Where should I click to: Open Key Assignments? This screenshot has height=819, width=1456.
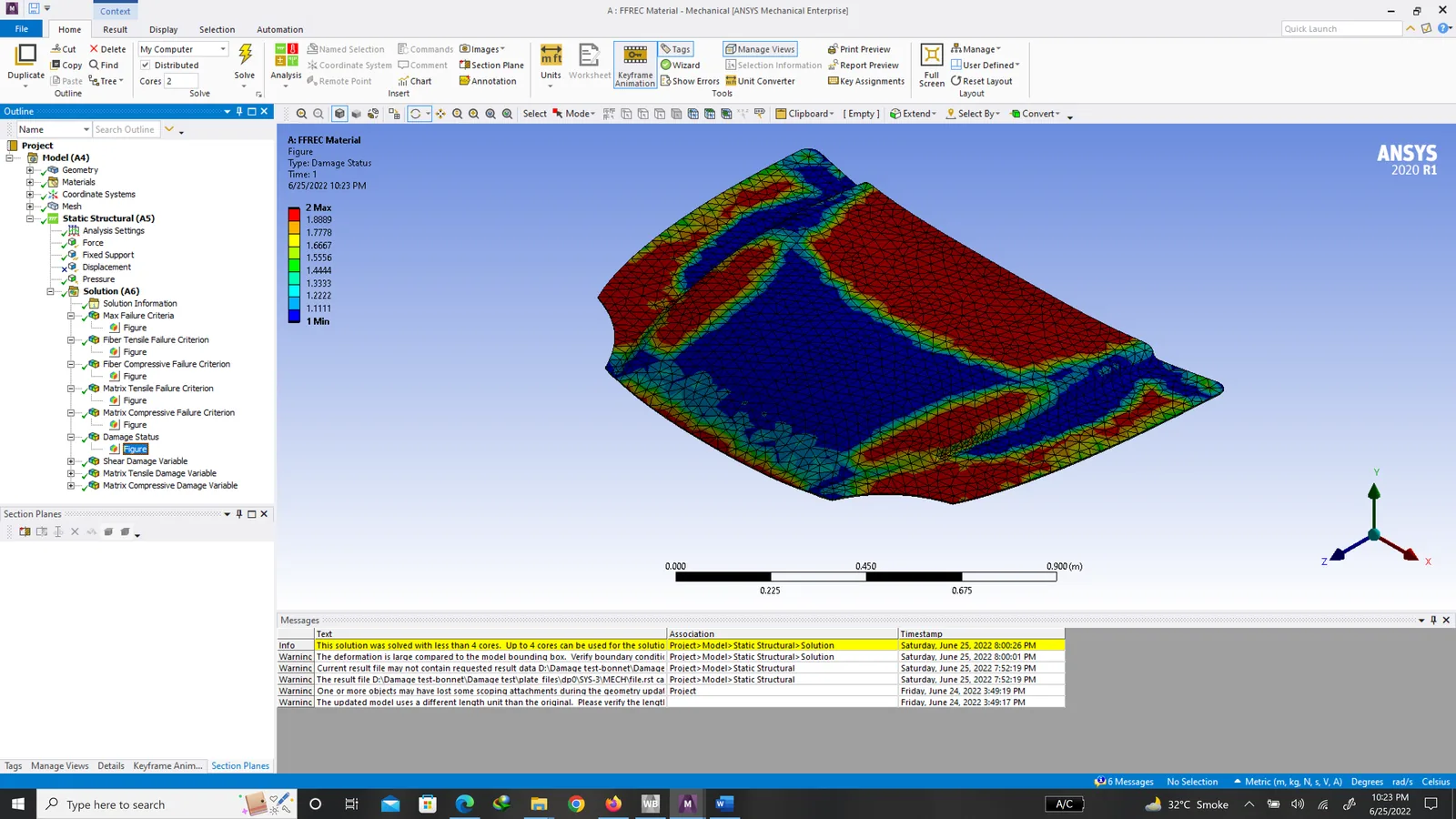pos(866,81)
